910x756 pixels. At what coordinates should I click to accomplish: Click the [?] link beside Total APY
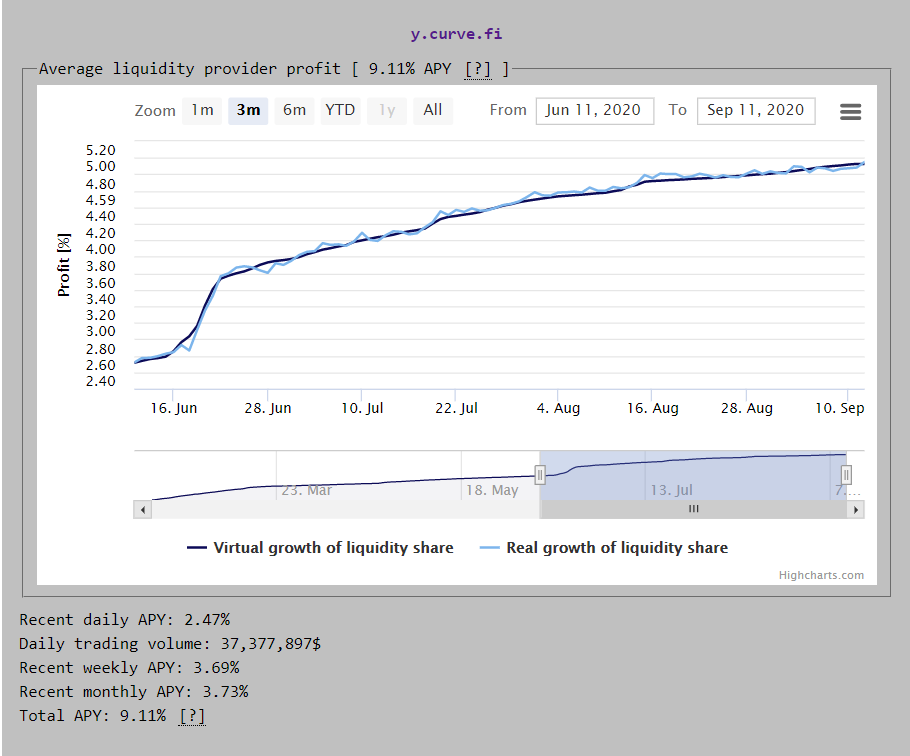192,716
